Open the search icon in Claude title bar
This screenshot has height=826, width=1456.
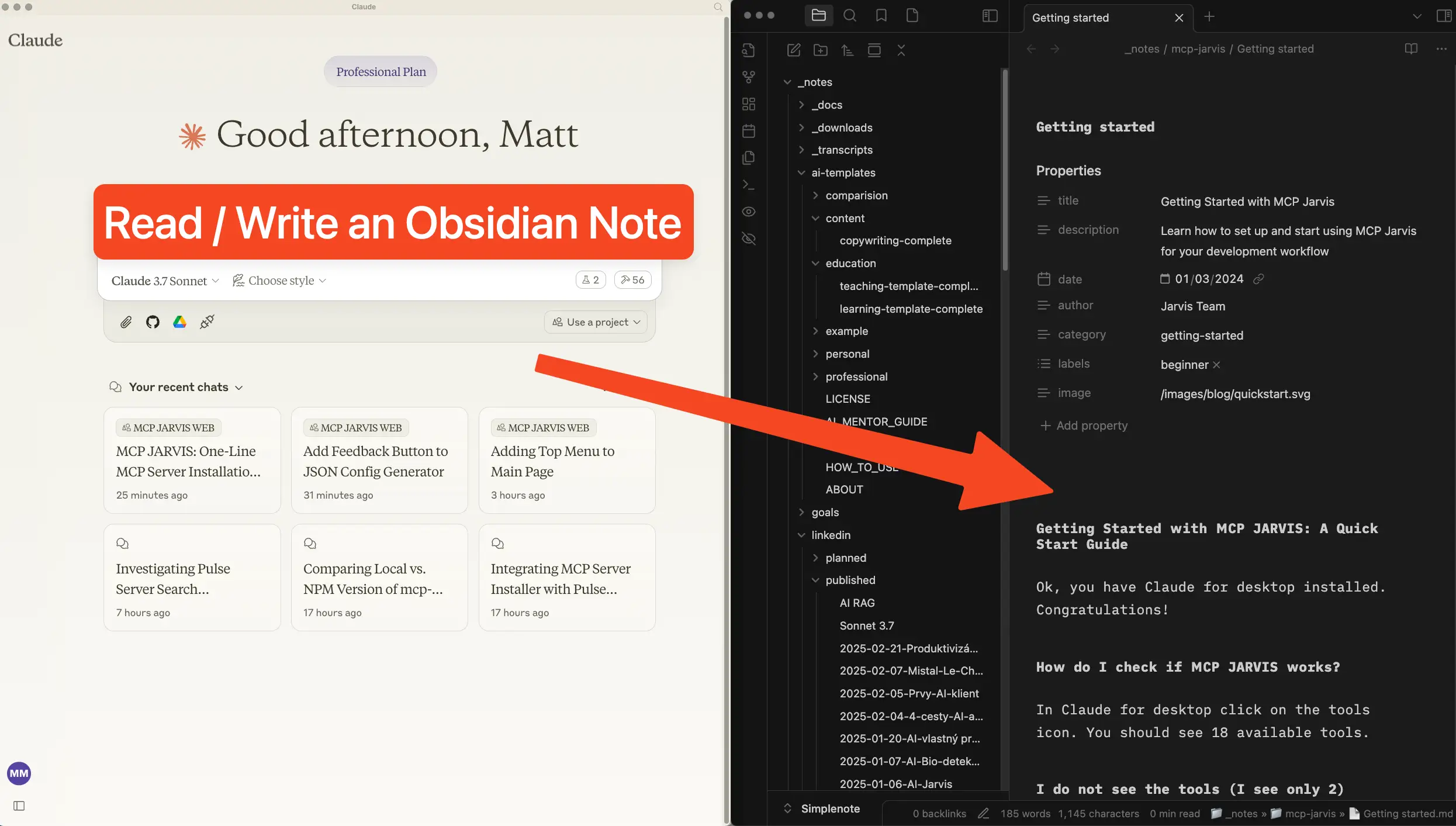(718, 7)
